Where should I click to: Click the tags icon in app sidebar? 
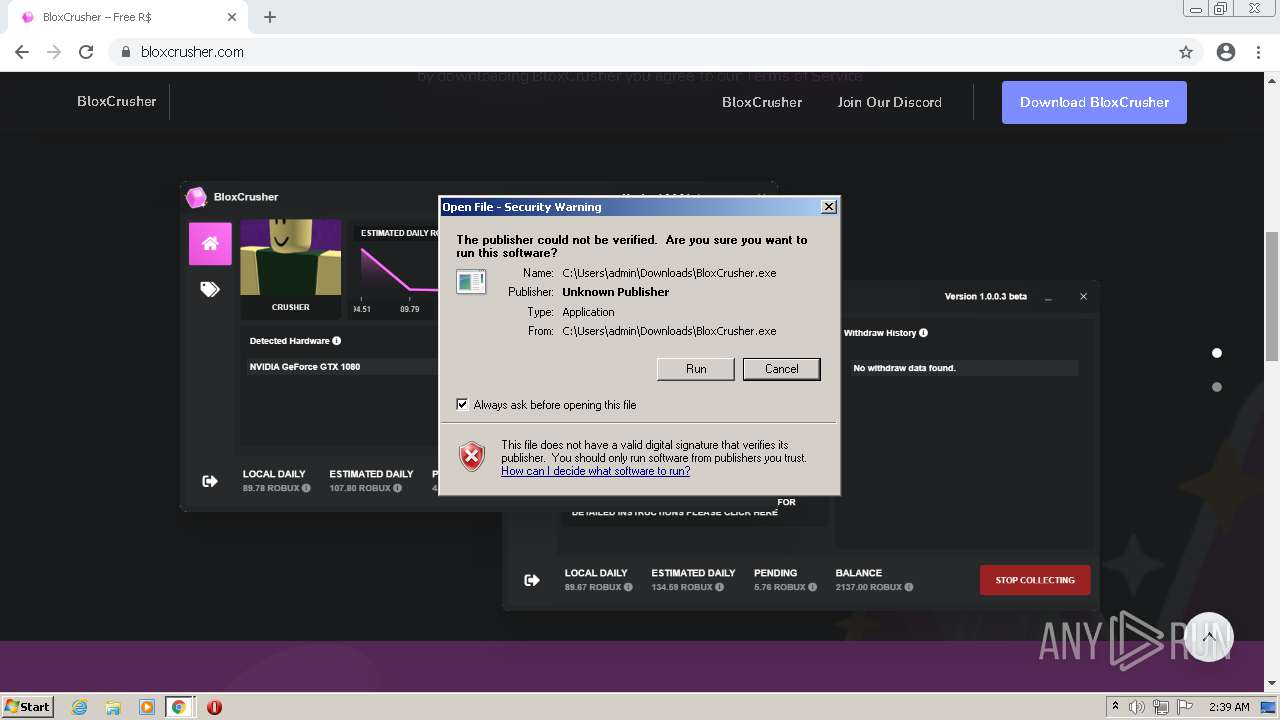[x=210, y=289]
